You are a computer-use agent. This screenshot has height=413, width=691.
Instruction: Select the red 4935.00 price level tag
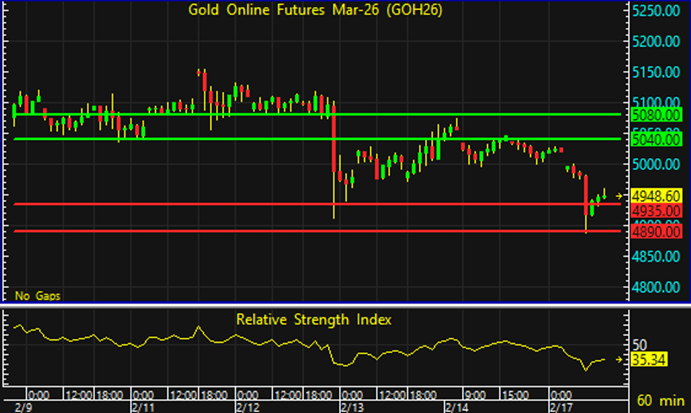(656, 211)
